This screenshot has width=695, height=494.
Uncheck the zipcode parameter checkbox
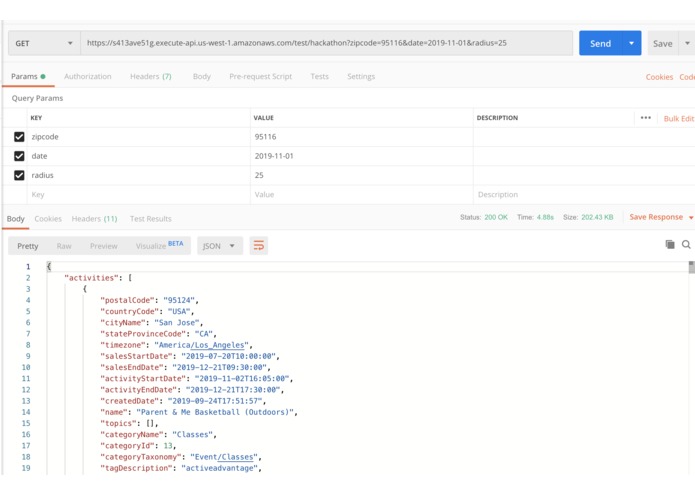click(19, 137)
